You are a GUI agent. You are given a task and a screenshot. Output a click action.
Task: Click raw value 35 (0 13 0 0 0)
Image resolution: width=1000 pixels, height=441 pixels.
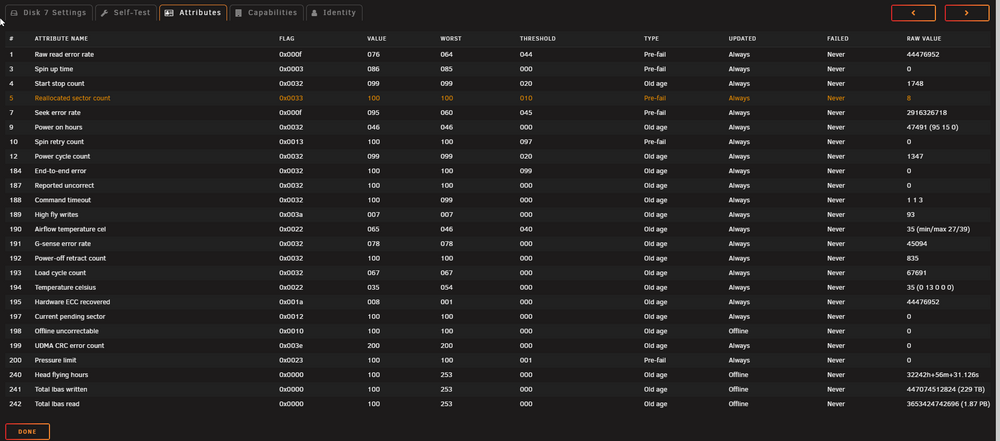[930, 288]
